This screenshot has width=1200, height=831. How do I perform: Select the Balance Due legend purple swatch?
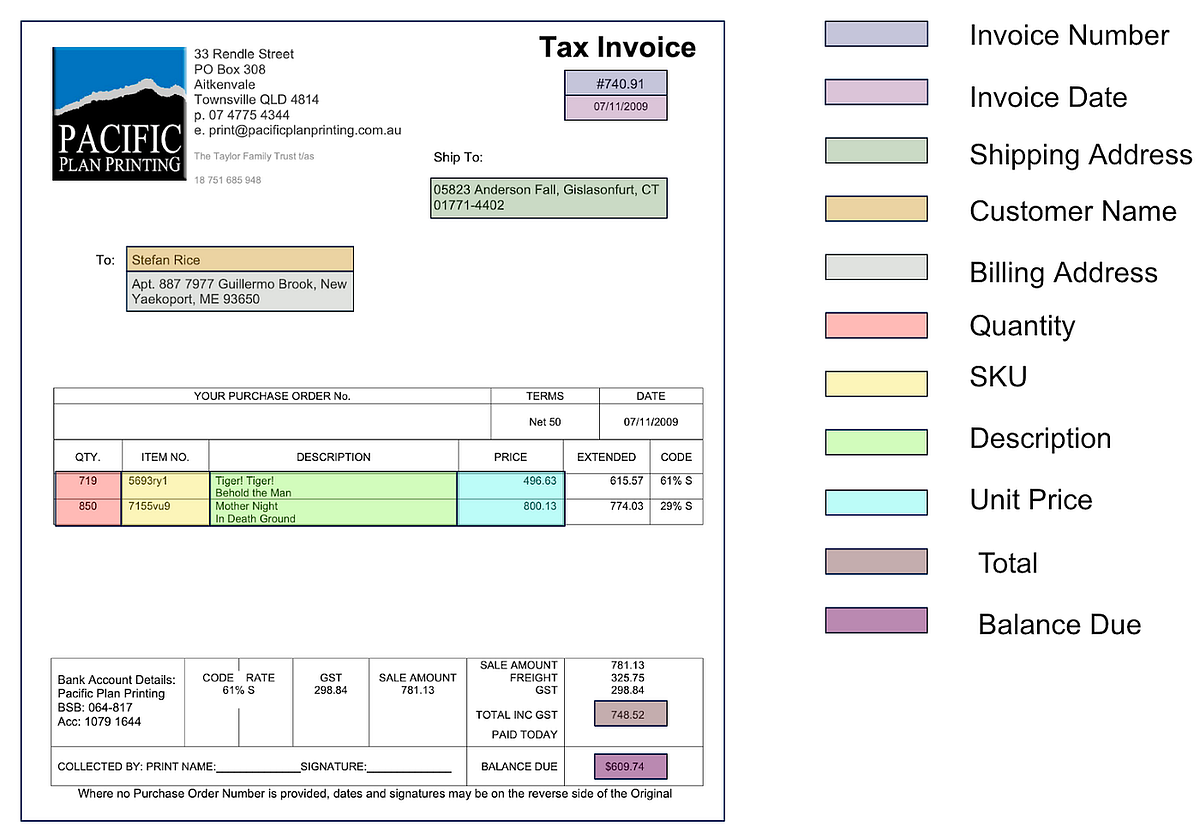point(876,621)
